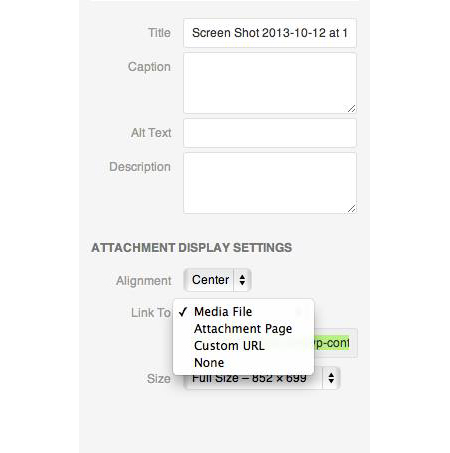Grab the Description box resize handle

coord(351,208)
